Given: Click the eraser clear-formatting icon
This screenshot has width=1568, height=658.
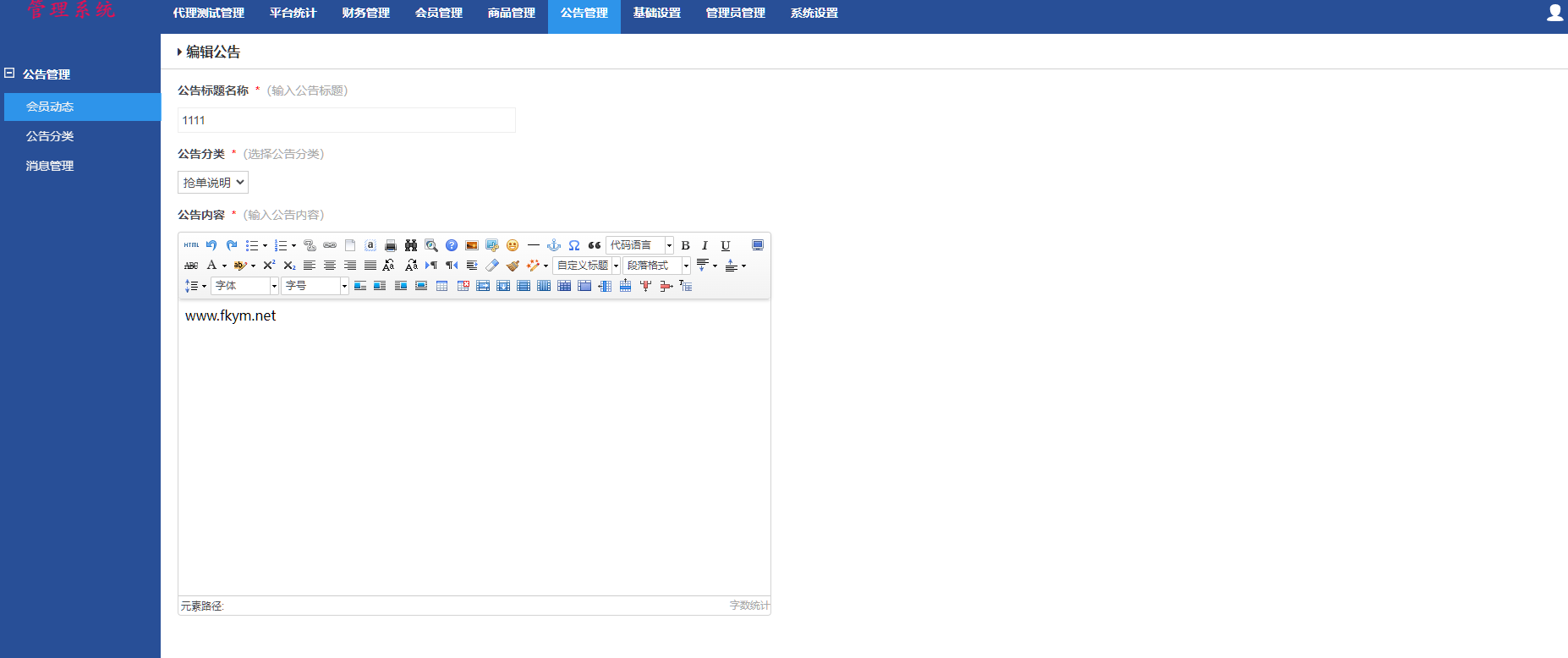Looking at the screenshot, I should (492, 266).
